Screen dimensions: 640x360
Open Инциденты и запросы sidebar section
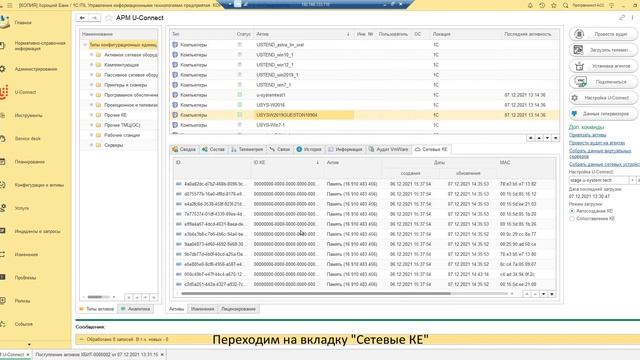[x=37, y=231]
